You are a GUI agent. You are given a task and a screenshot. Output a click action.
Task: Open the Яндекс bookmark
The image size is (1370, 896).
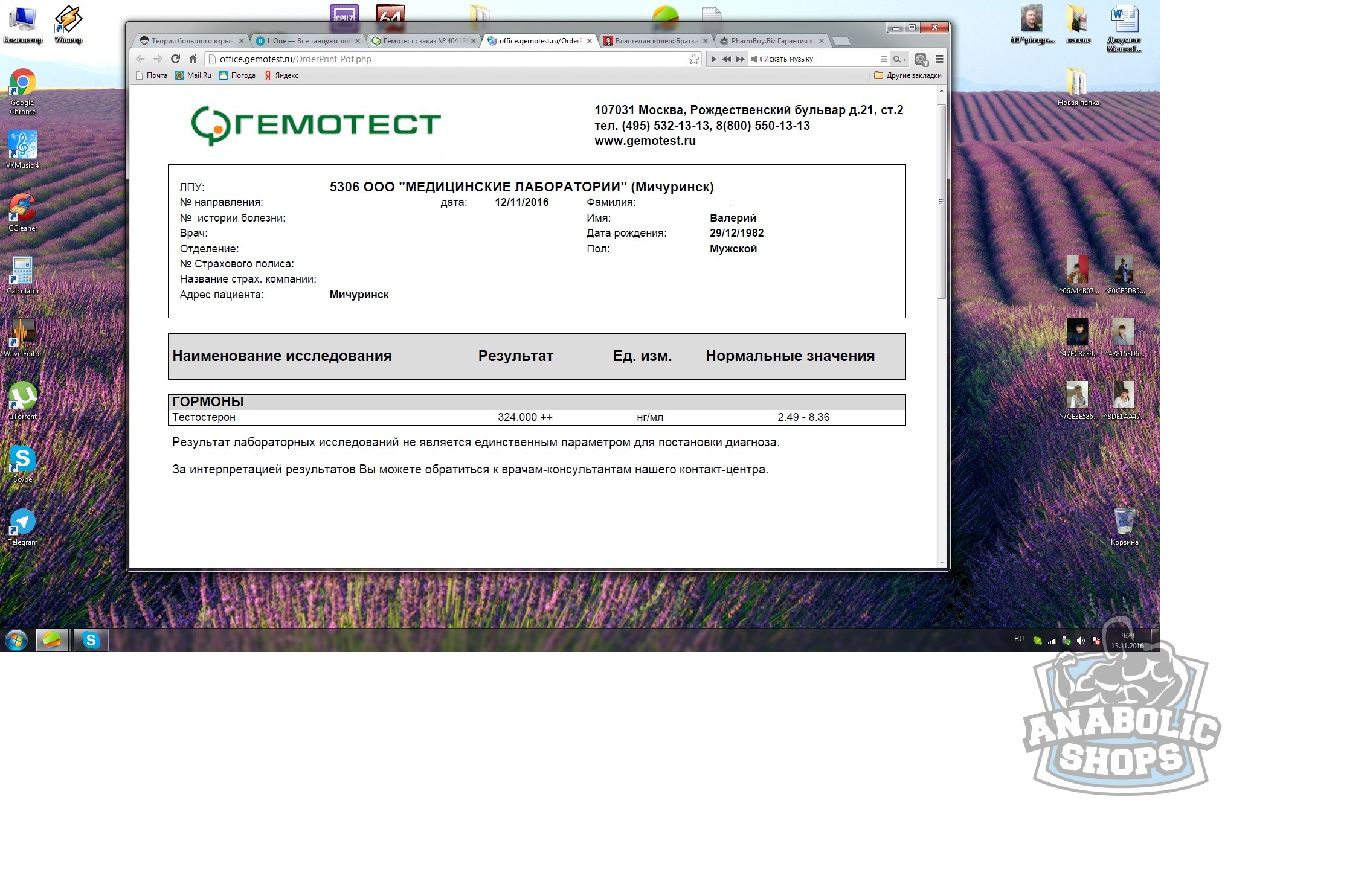tap(281, 75)
